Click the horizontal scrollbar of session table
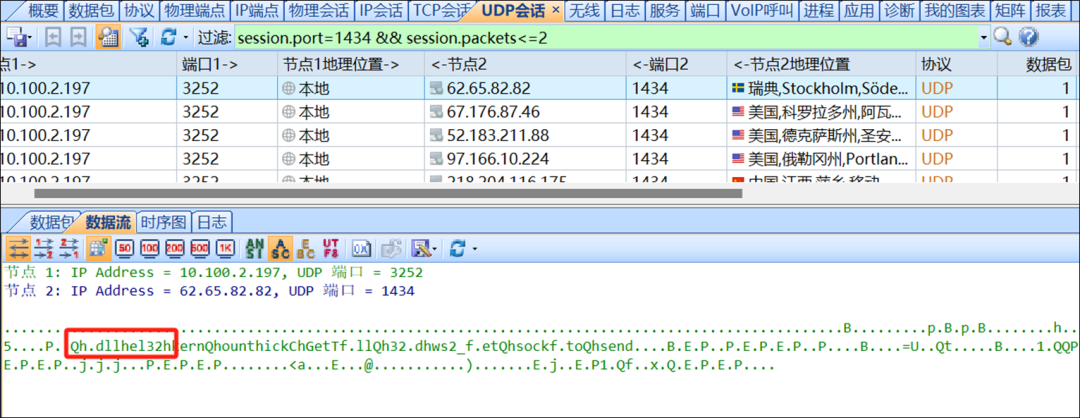The height and width of the screenshot is (418, 1080). click(388, 194)
